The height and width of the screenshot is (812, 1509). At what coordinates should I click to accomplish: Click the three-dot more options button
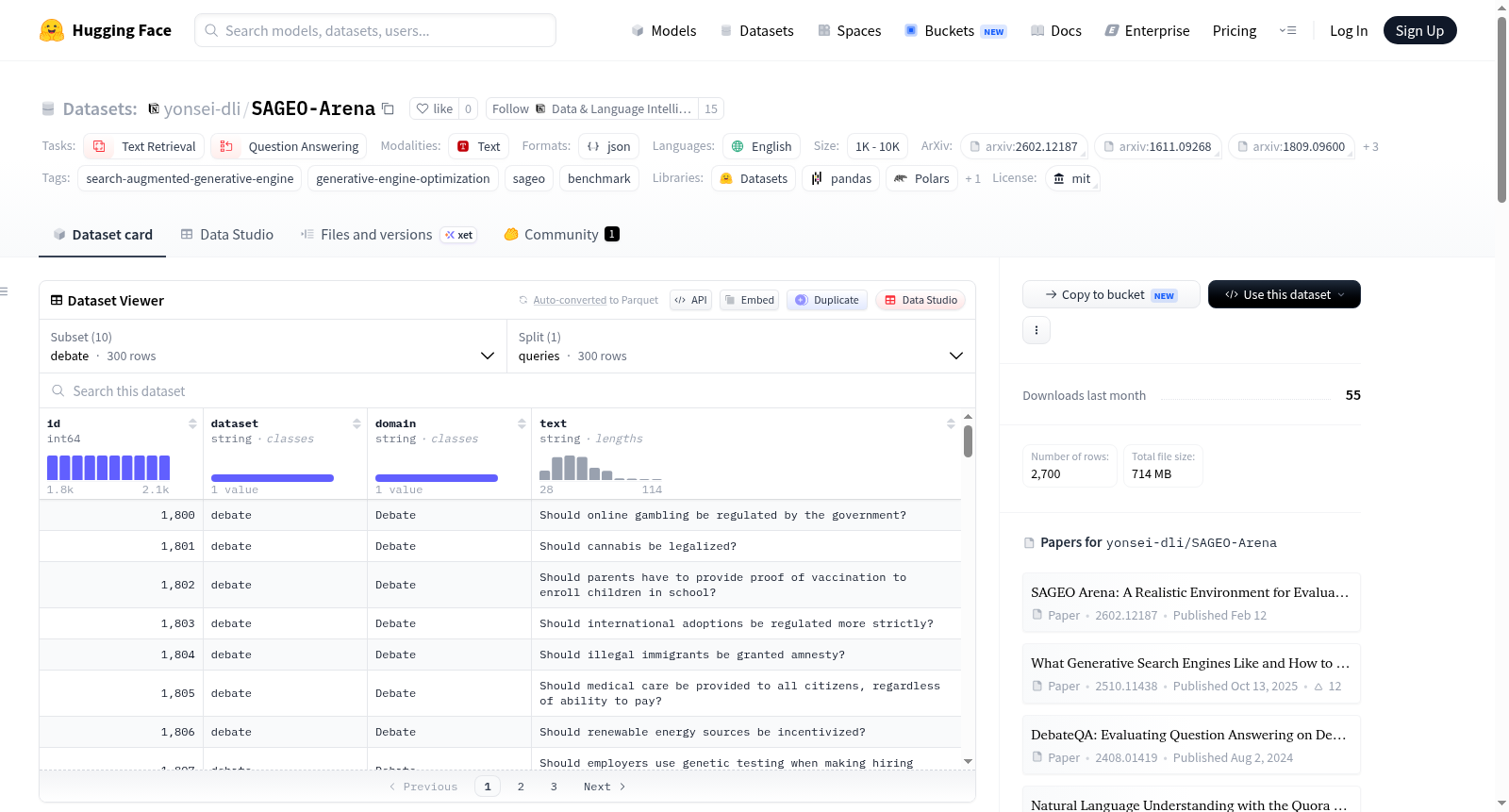[1036, 330]
